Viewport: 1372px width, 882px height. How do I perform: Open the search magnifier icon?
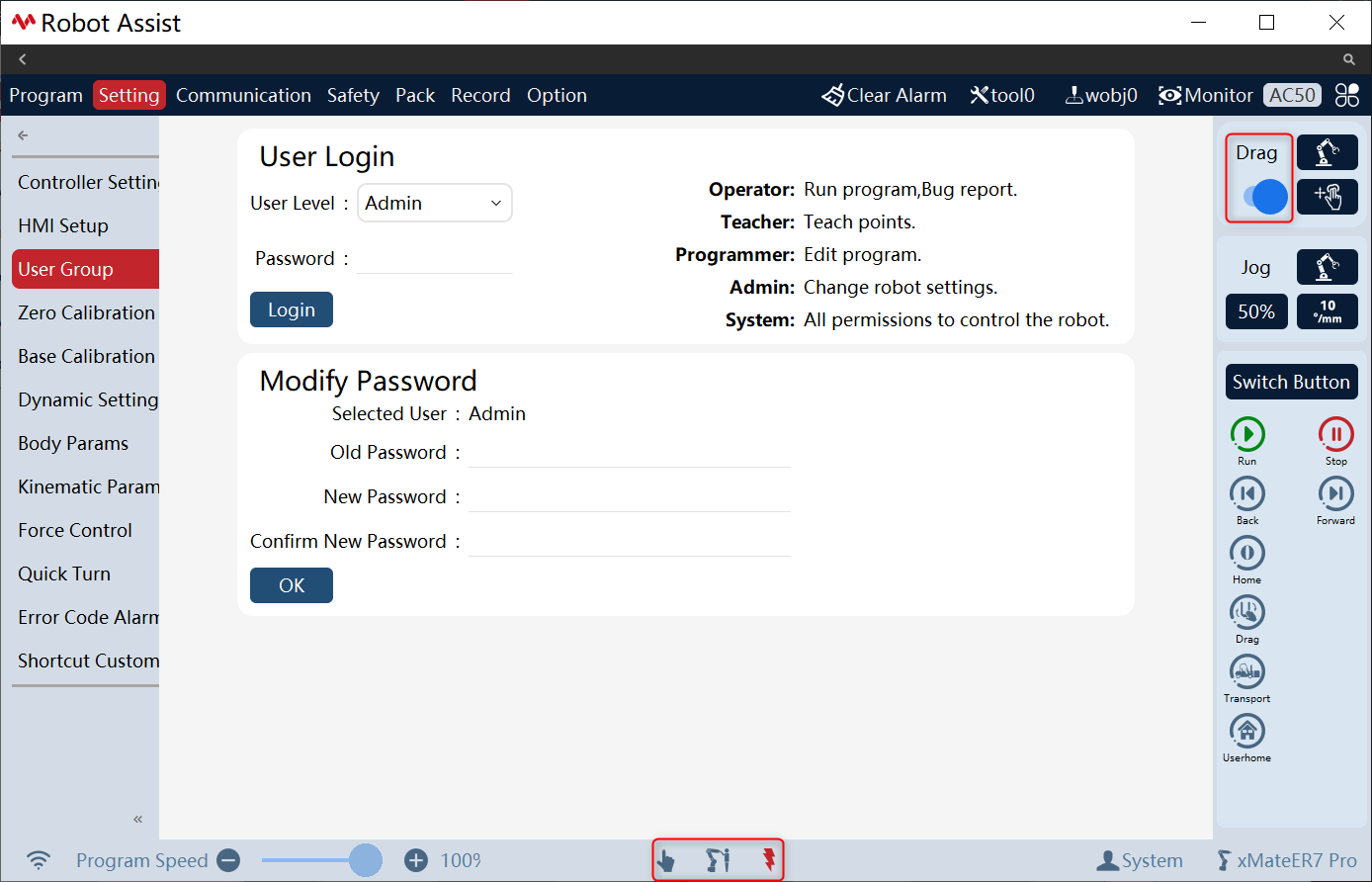(x=1349, y=59)
